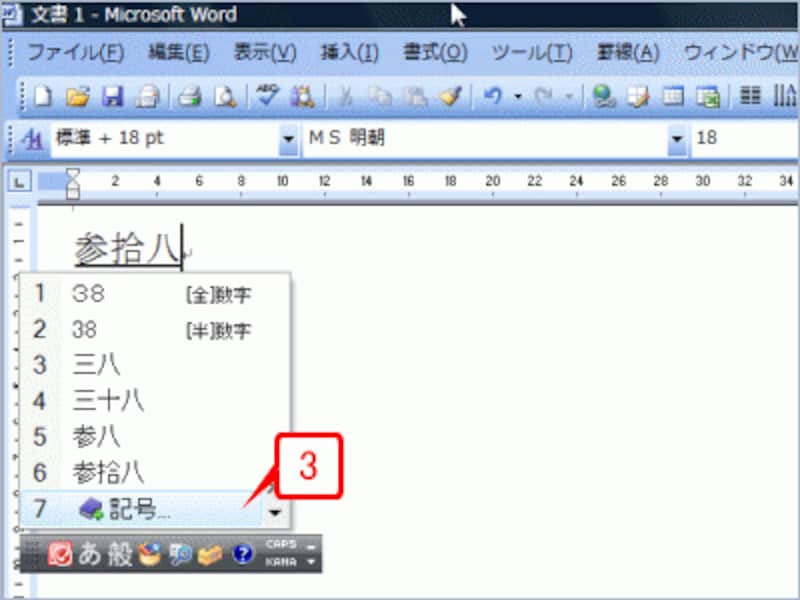Expand the 記号 candidate arrow

[x=277, y=511]
